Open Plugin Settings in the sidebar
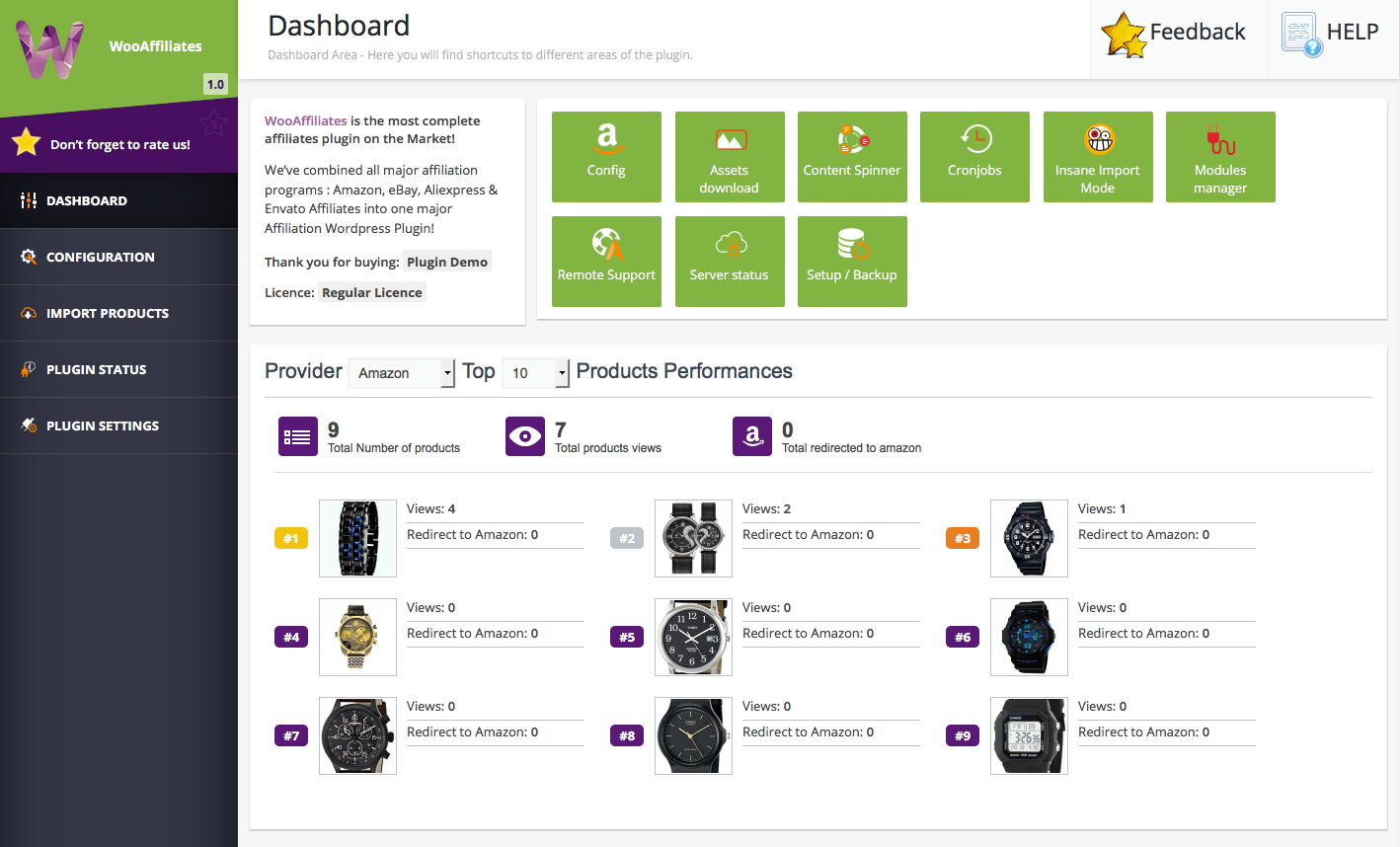Viewport: 1400px width, 847px height. tap(102, 425)
